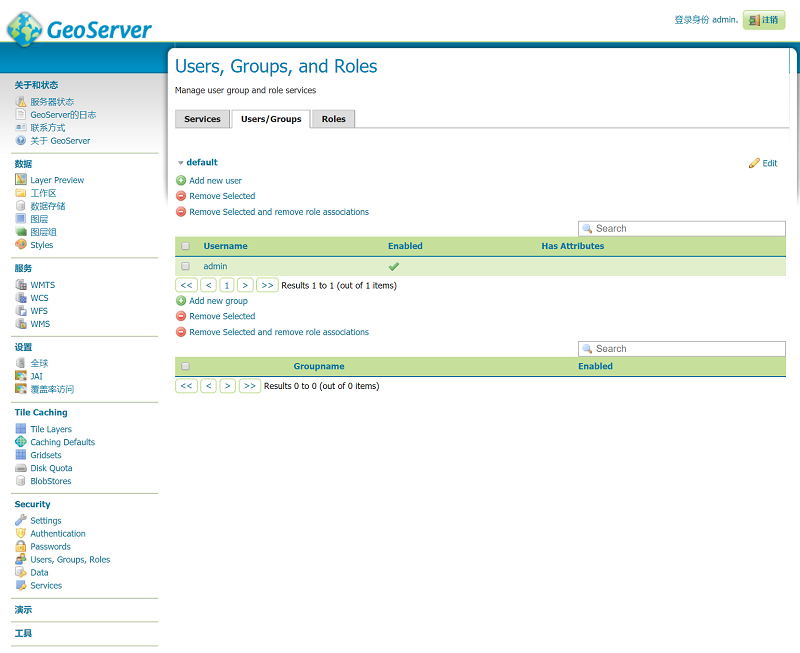Click the Layer Preview icon in sidebar
The height and width of the screenshot is (653, 800).
21,180
